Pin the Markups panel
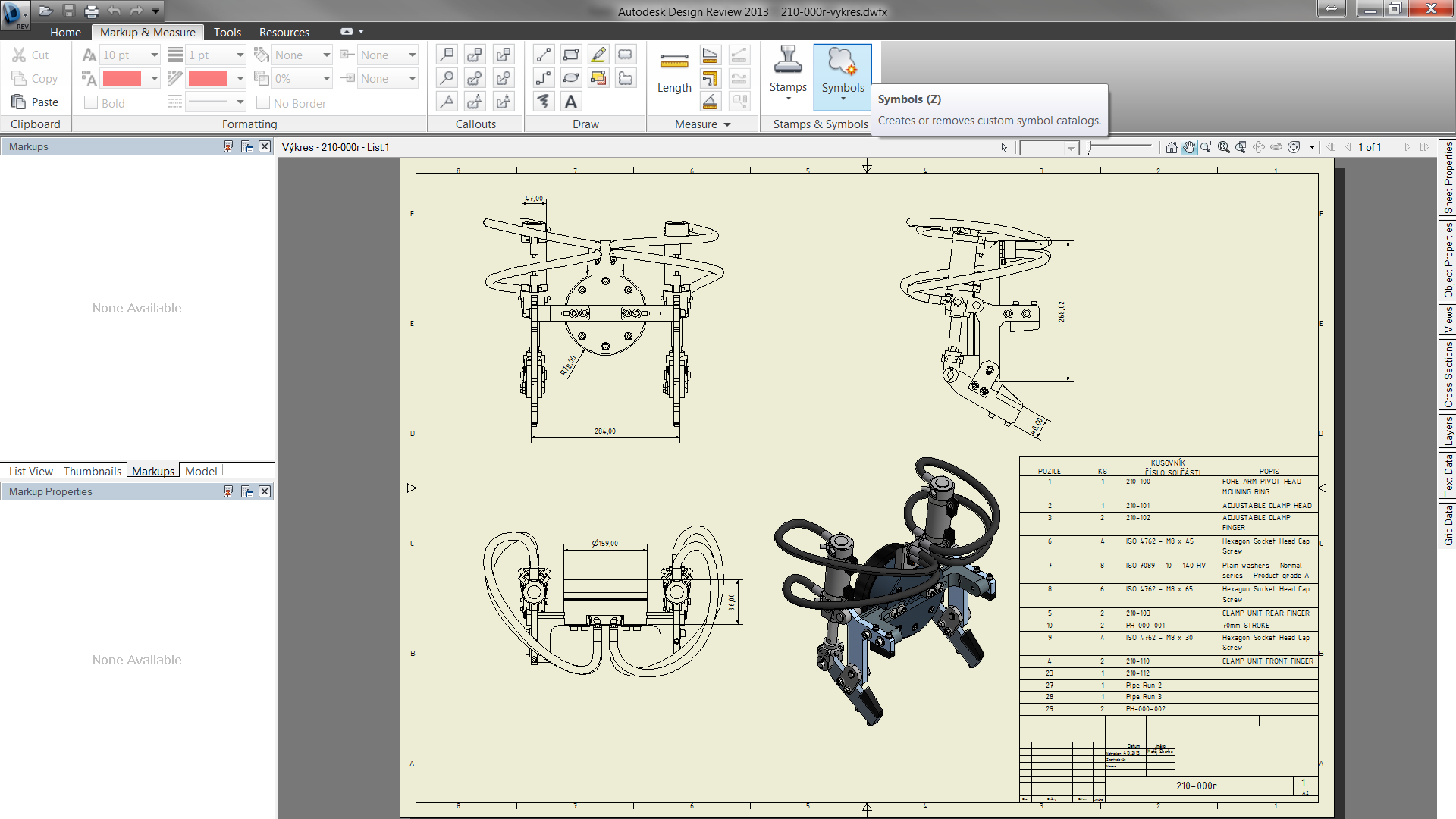This screenshot has height=819, width=1456. pyautogui.click(x=228, y=146)
